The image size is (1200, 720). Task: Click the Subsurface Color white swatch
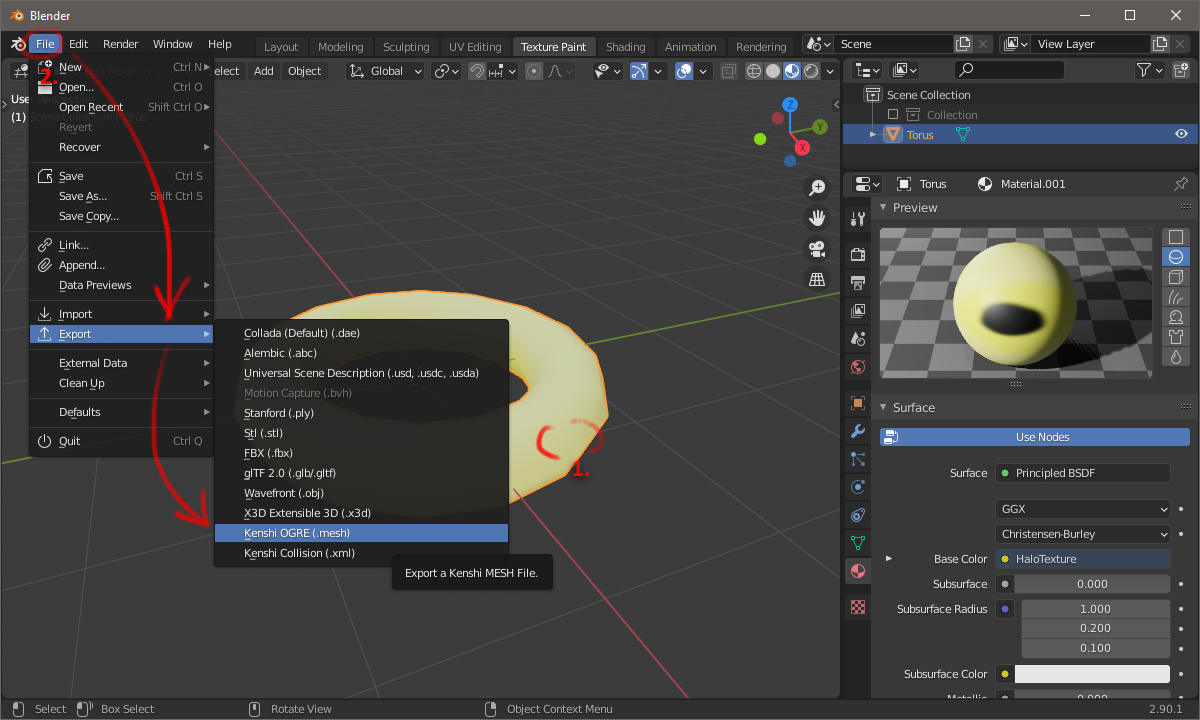[x=1095, y=674]
